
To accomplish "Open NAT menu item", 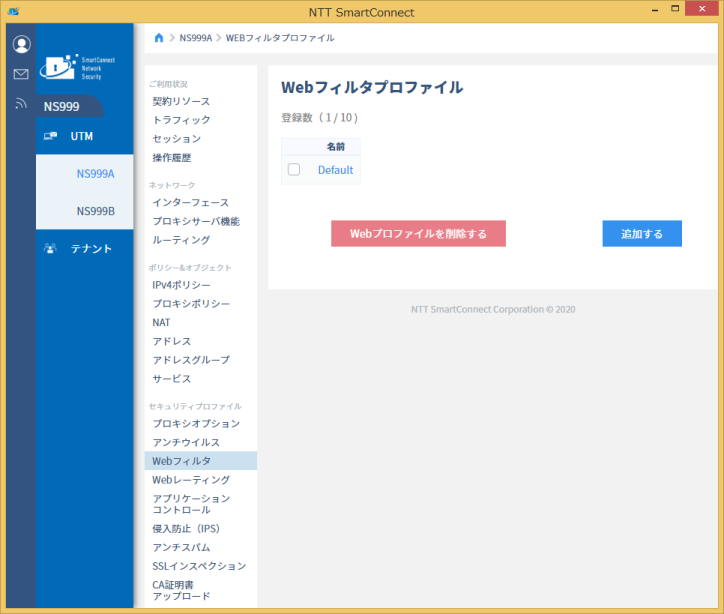I will [161, 322].
